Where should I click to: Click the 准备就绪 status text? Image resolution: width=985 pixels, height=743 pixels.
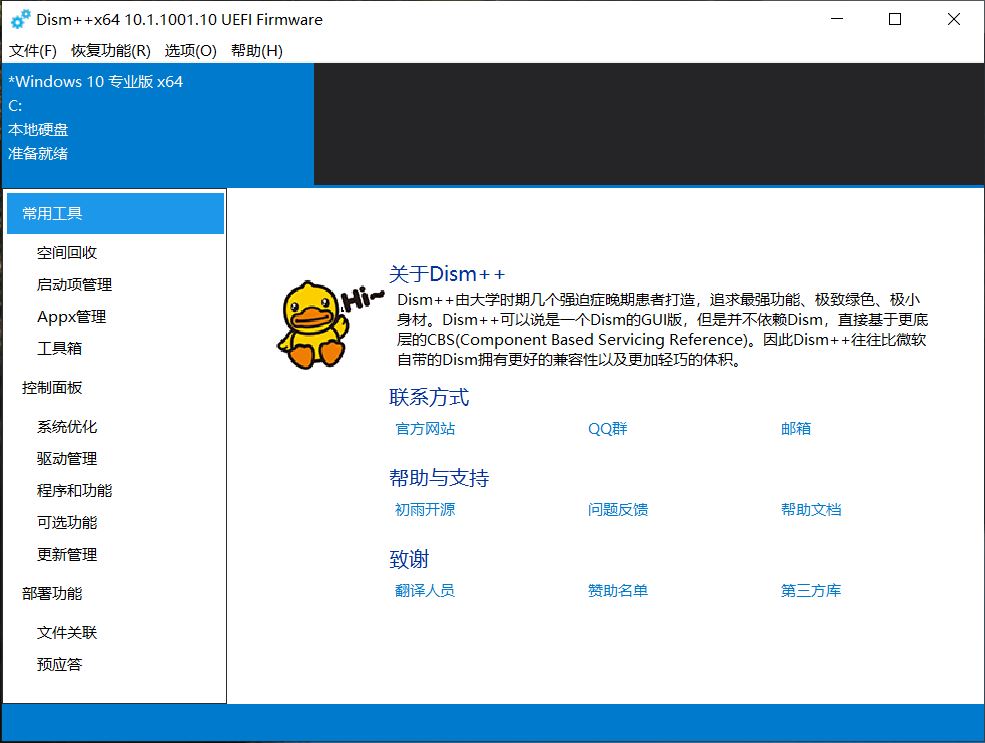tap(38, 153)
